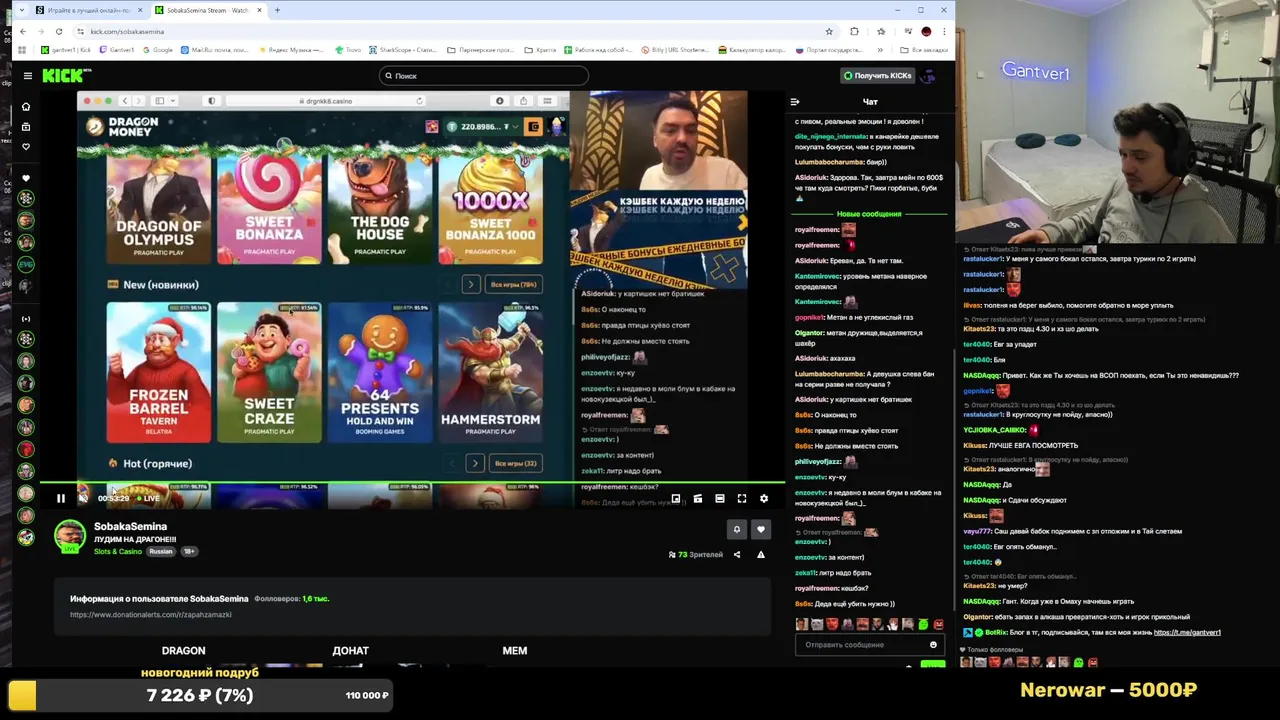The width and height of the screenshot is (1280, 720).
Task: Open the 'Kpirma' bookmark folder
Action: click(540, 50)
